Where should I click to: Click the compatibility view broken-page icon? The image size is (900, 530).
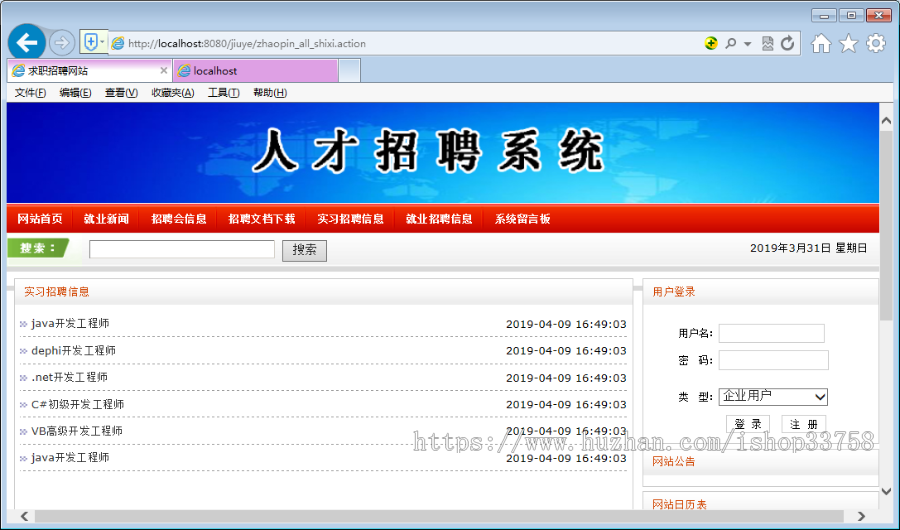pos(767,43)
